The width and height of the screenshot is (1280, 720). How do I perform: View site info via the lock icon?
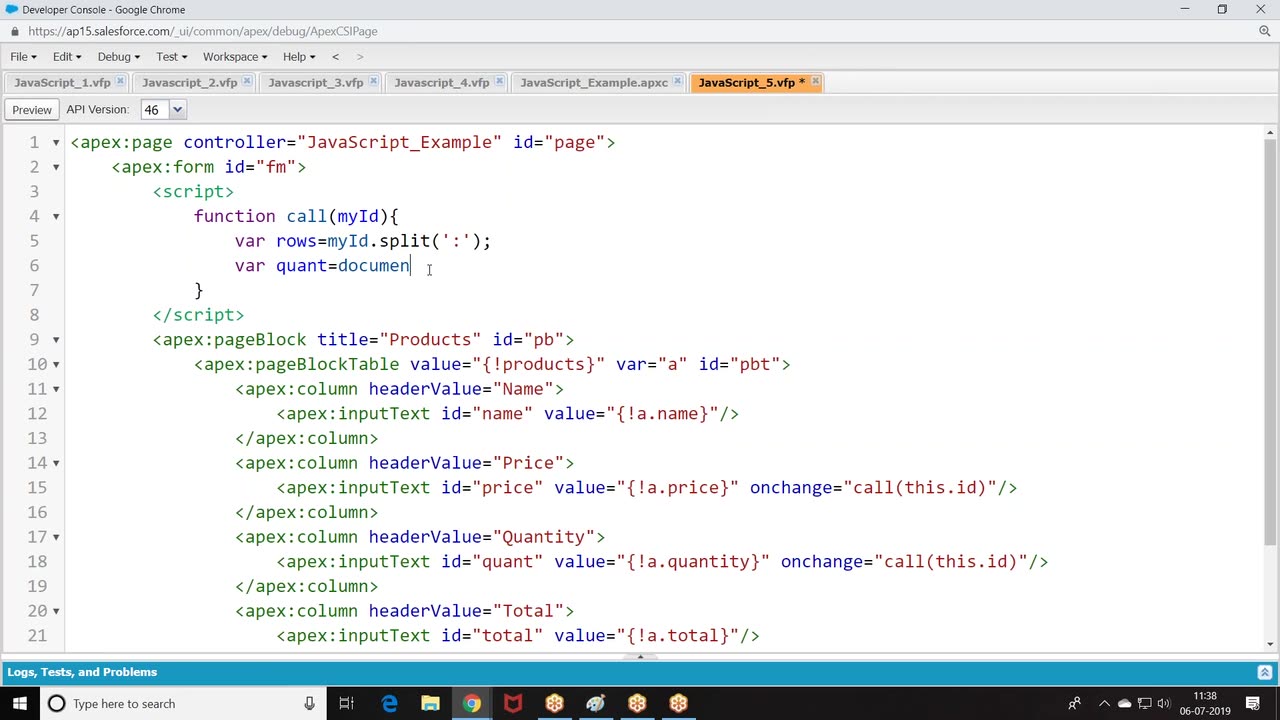tap(15, 31)
